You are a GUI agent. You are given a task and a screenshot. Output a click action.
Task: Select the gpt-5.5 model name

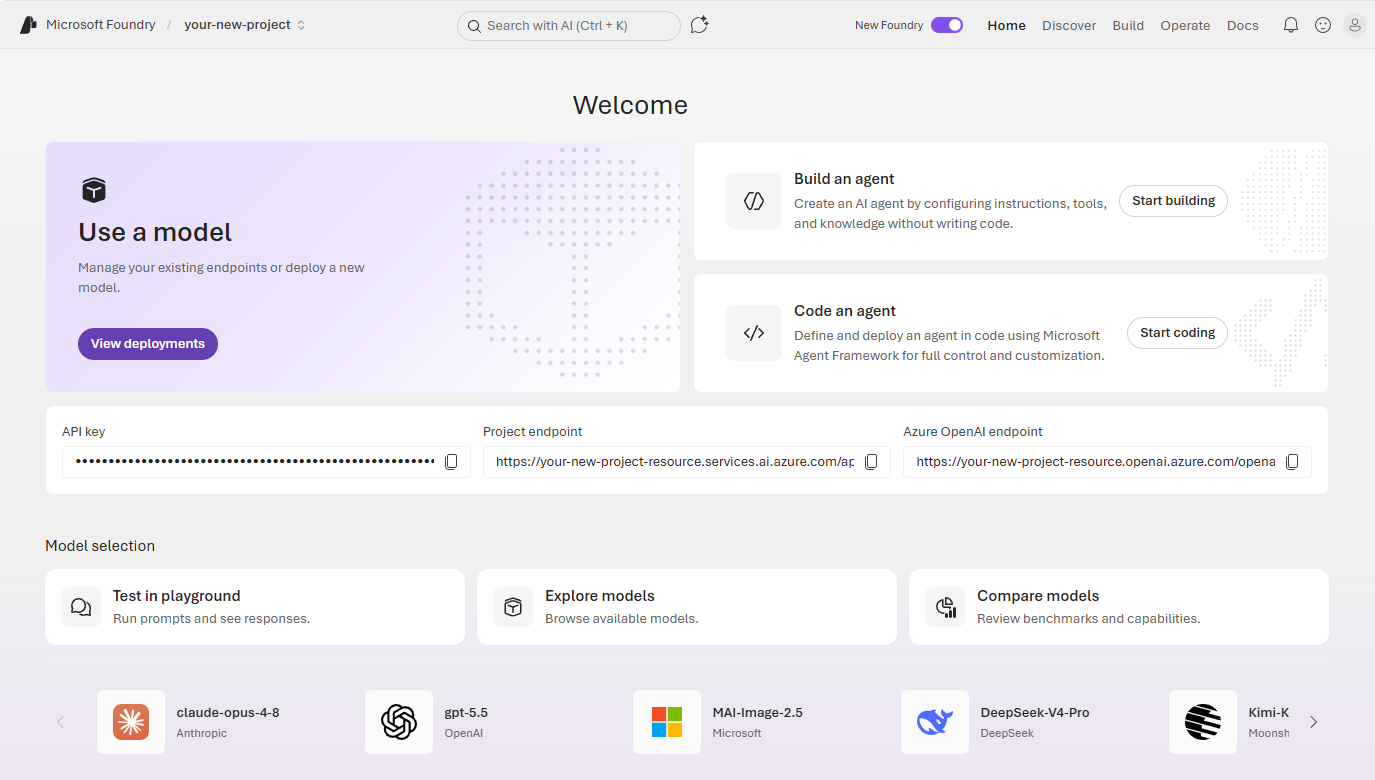pyautogui.click(x=466, y=713)
